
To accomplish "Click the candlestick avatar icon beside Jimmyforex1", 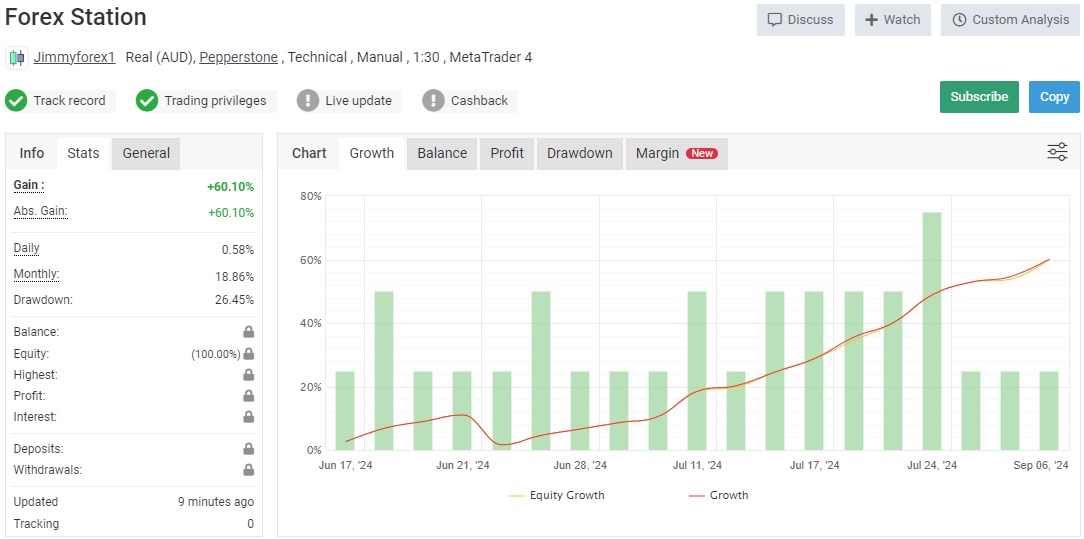I will (x=17, y=57).
